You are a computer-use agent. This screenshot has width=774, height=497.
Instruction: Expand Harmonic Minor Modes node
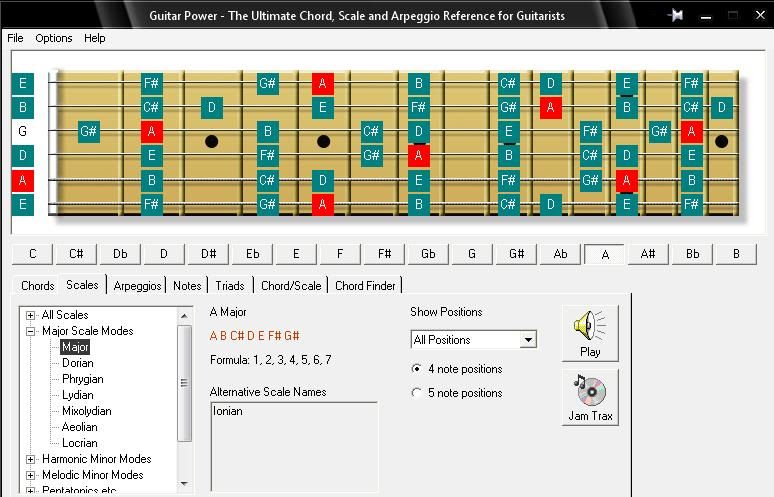(31, 459)
